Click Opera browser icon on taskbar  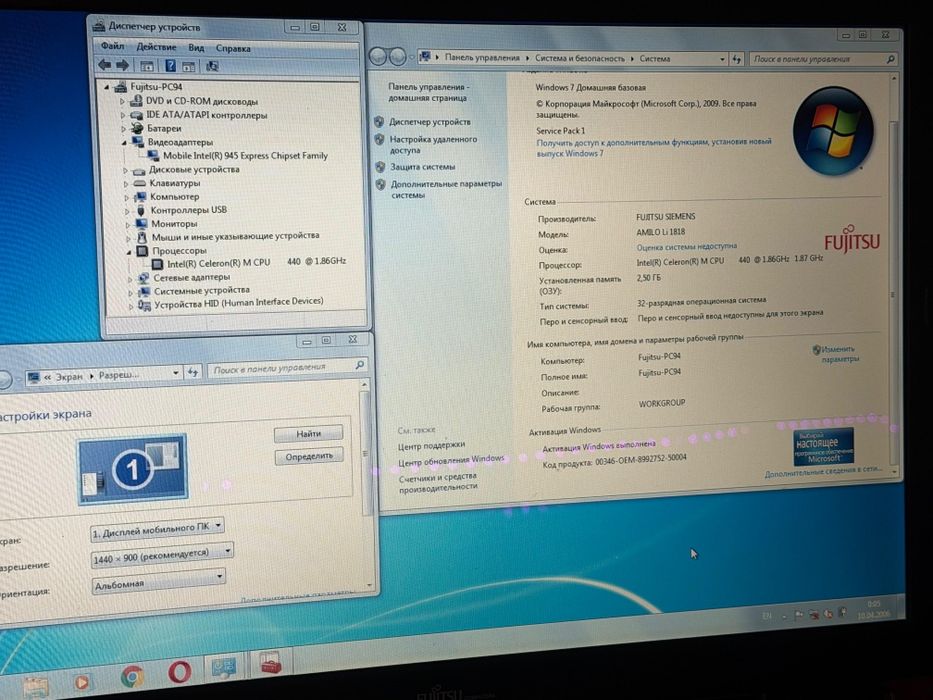point(179,673)
